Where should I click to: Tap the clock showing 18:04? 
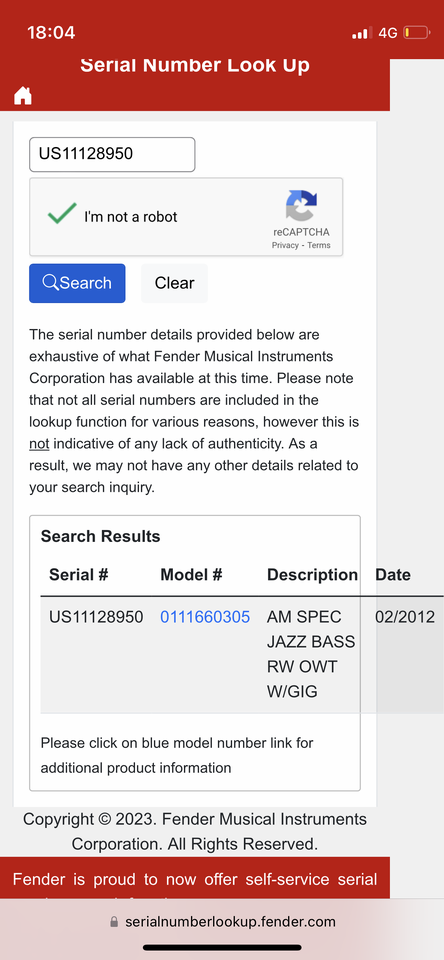[51, 32]
